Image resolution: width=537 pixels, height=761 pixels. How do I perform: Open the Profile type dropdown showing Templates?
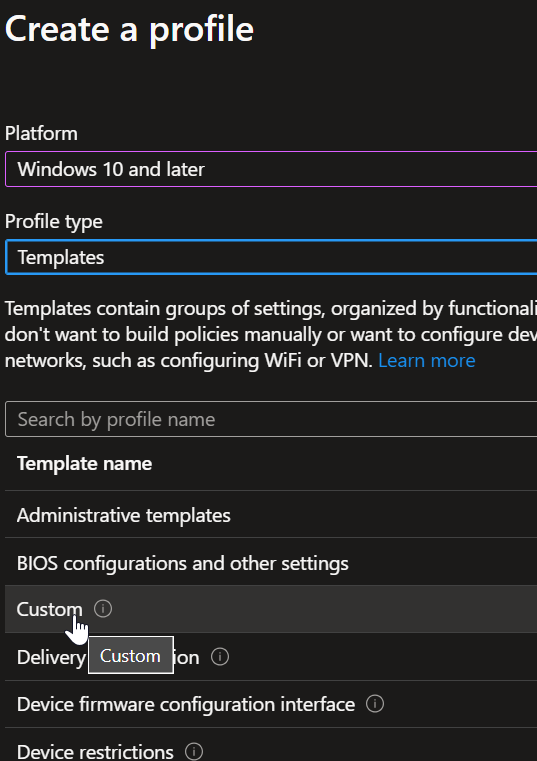271,257
